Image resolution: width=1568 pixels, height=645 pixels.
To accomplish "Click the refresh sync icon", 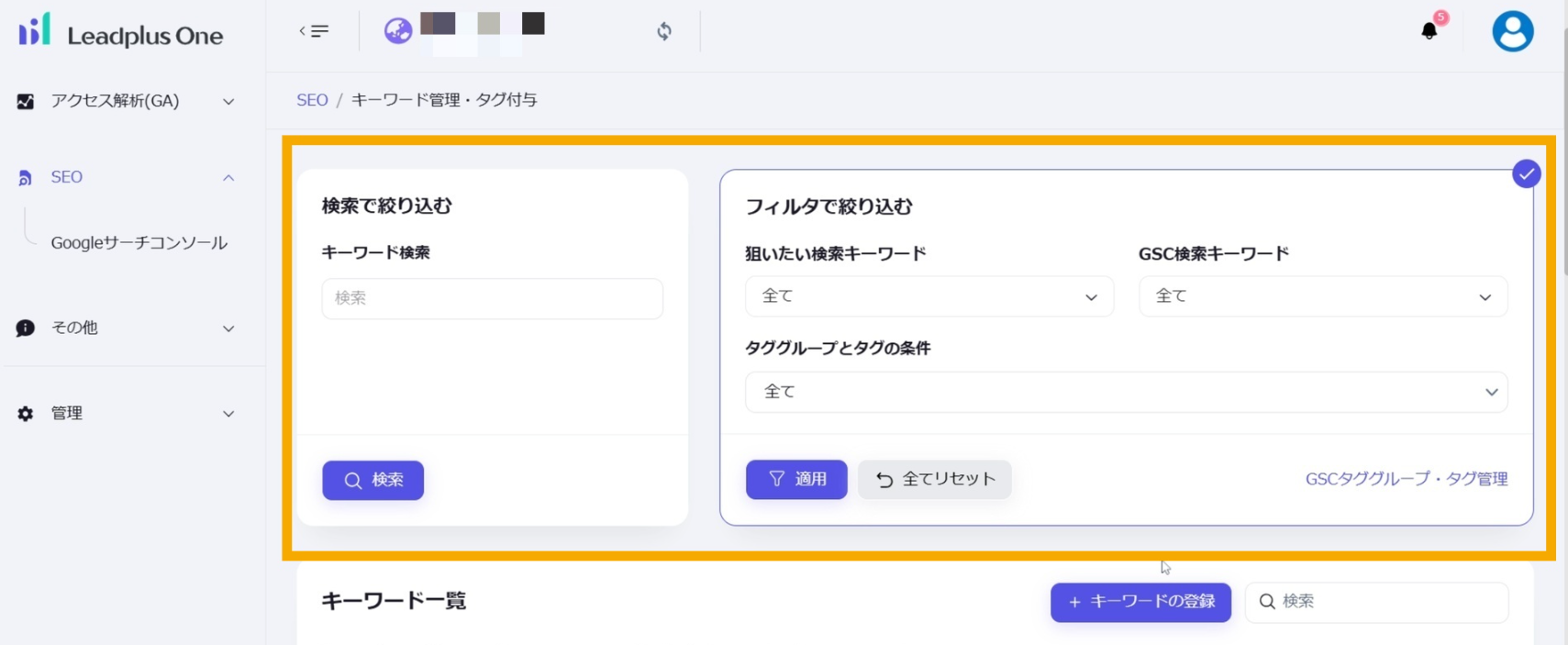I will click(664, 31).
